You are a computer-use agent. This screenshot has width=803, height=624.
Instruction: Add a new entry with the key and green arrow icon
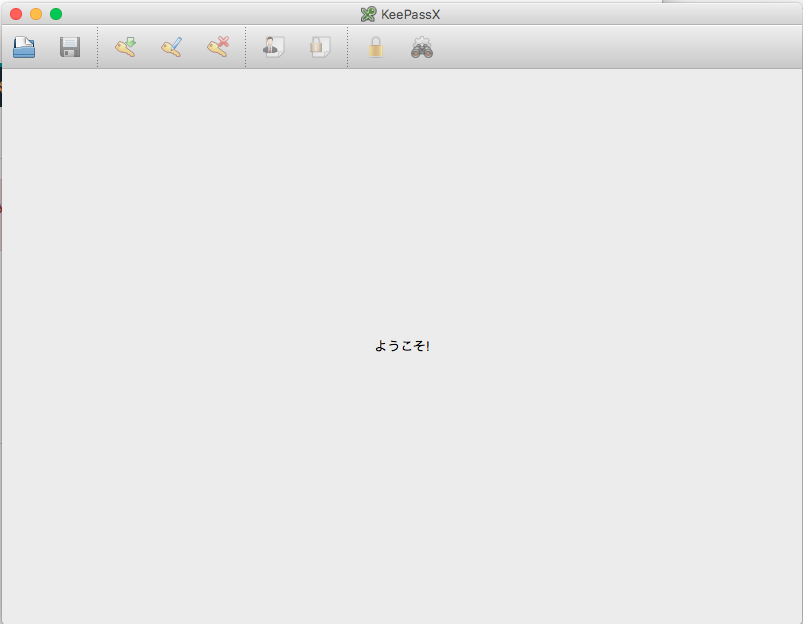pos(125,47)
